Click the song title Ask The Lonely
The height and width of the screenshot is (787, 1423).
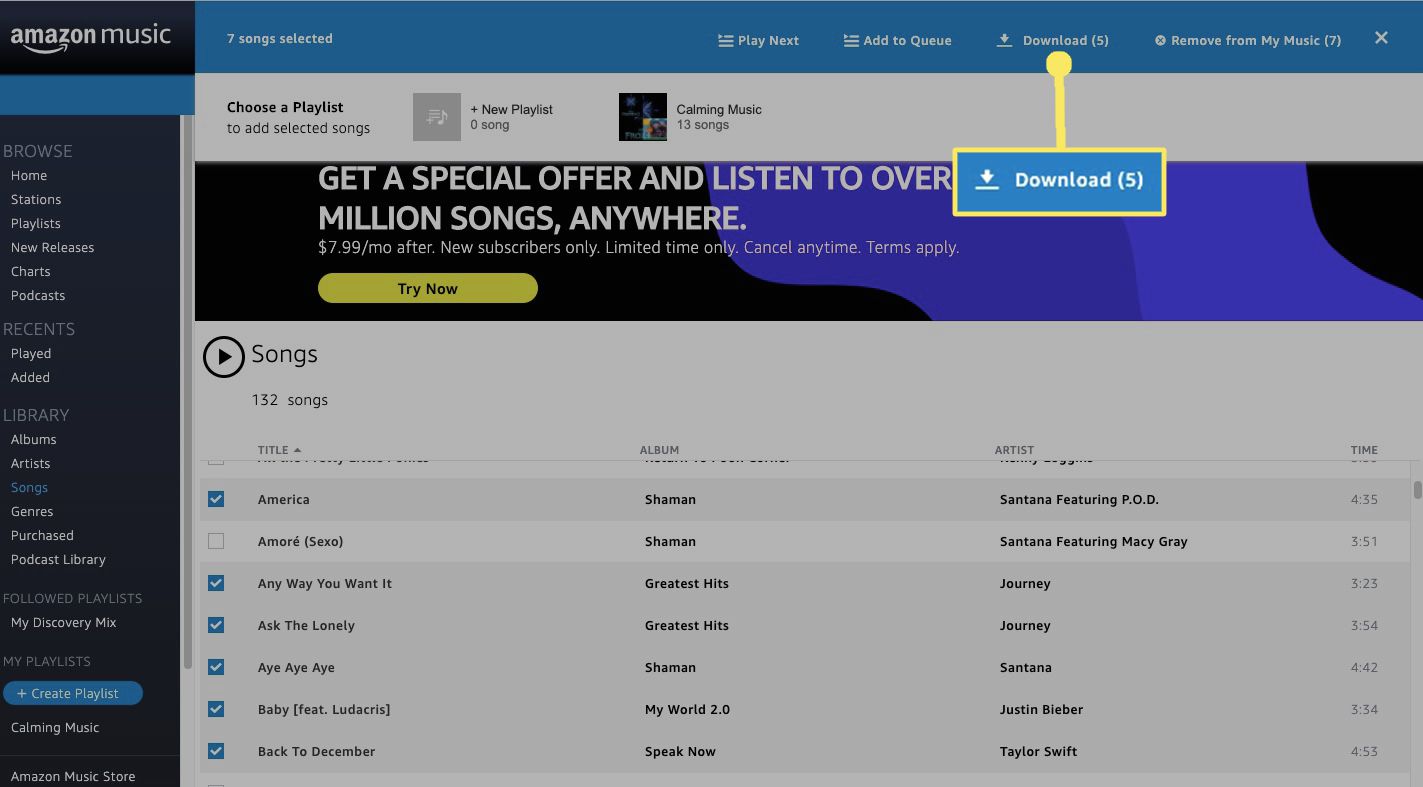(306, 625)
